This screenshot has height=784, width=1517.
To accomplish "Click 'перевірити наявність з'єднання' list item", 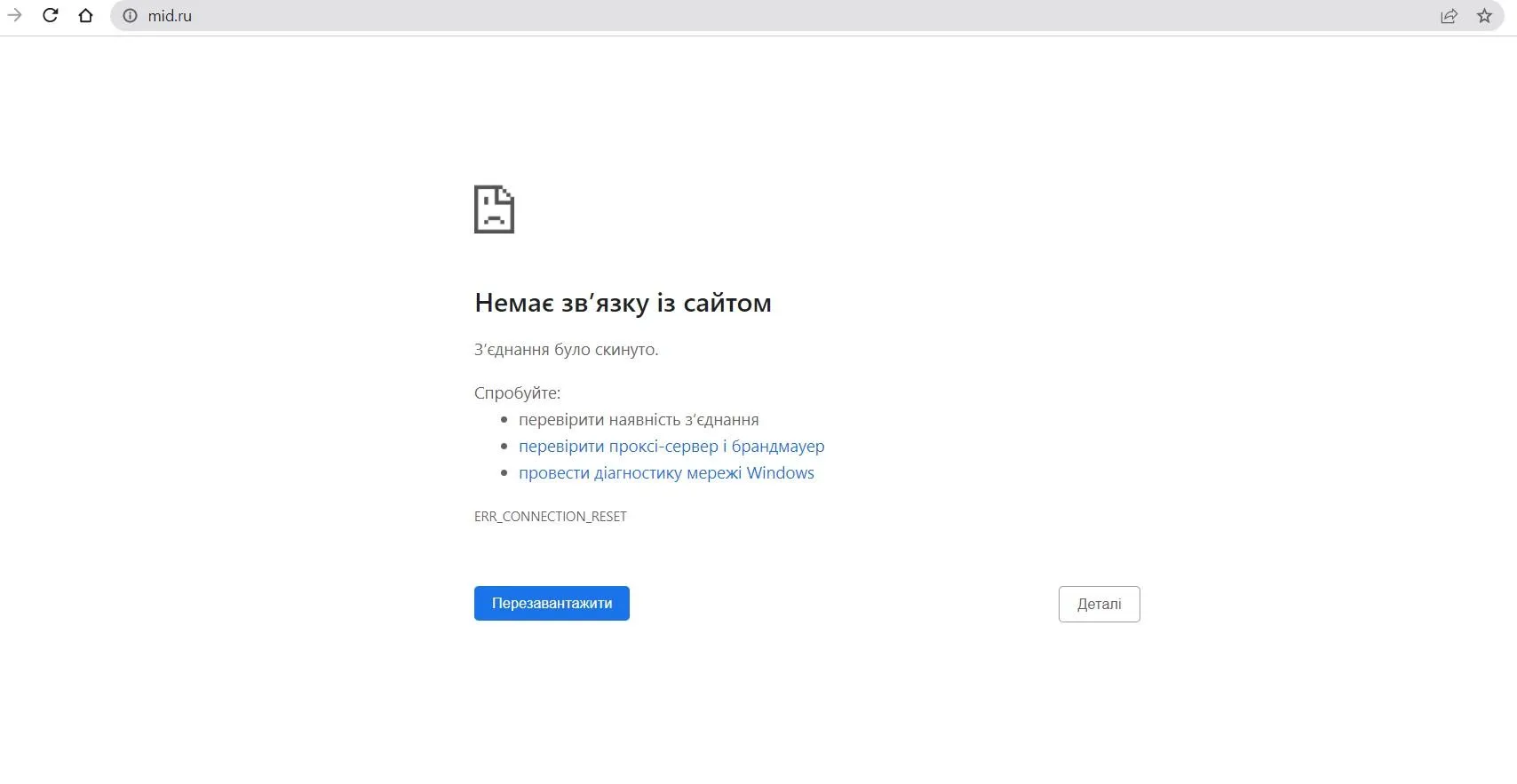I will click(x=639, y=420).
